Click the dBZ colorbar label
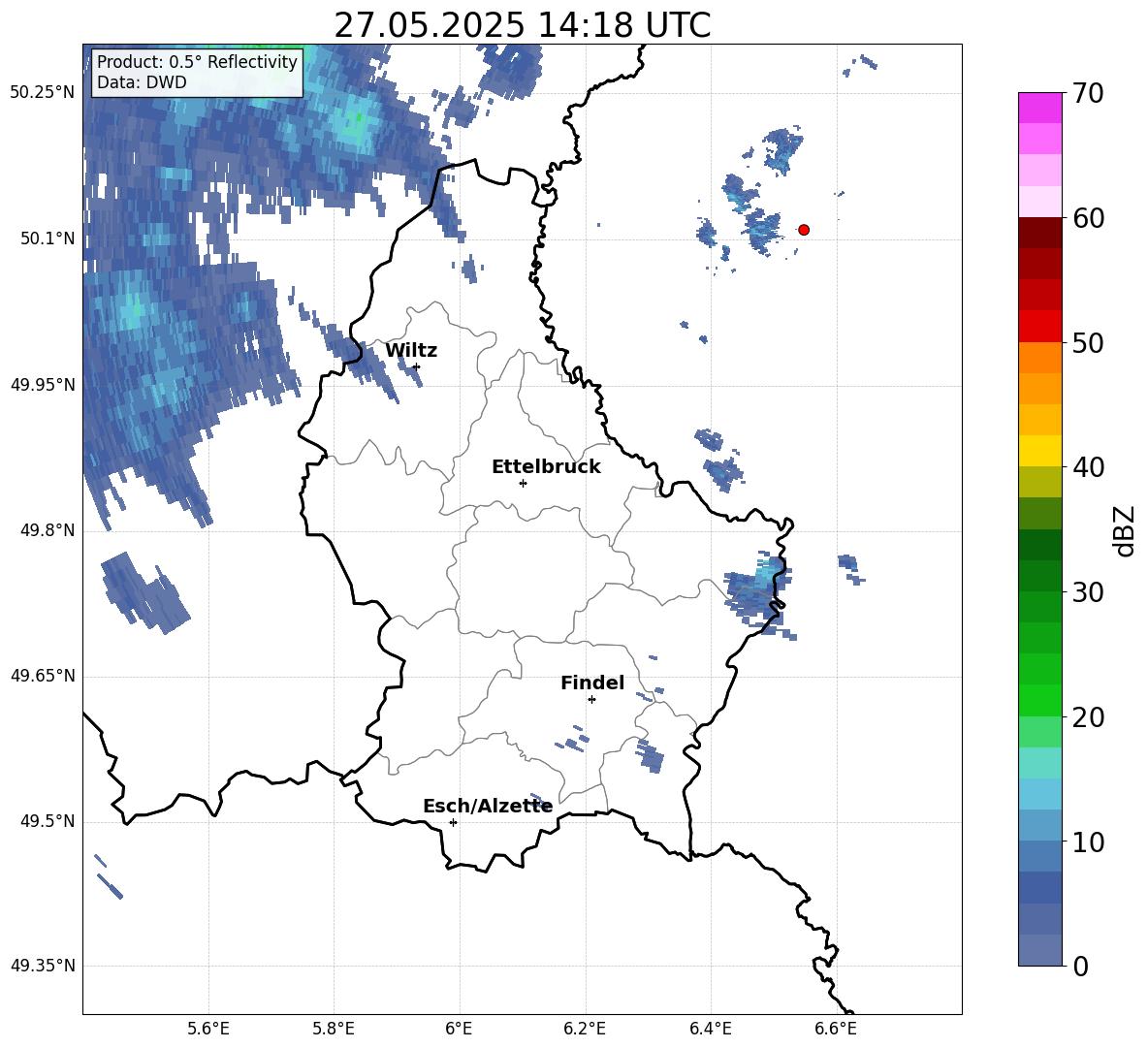Screen dimensions: 1148x1048 point(1125,530)
